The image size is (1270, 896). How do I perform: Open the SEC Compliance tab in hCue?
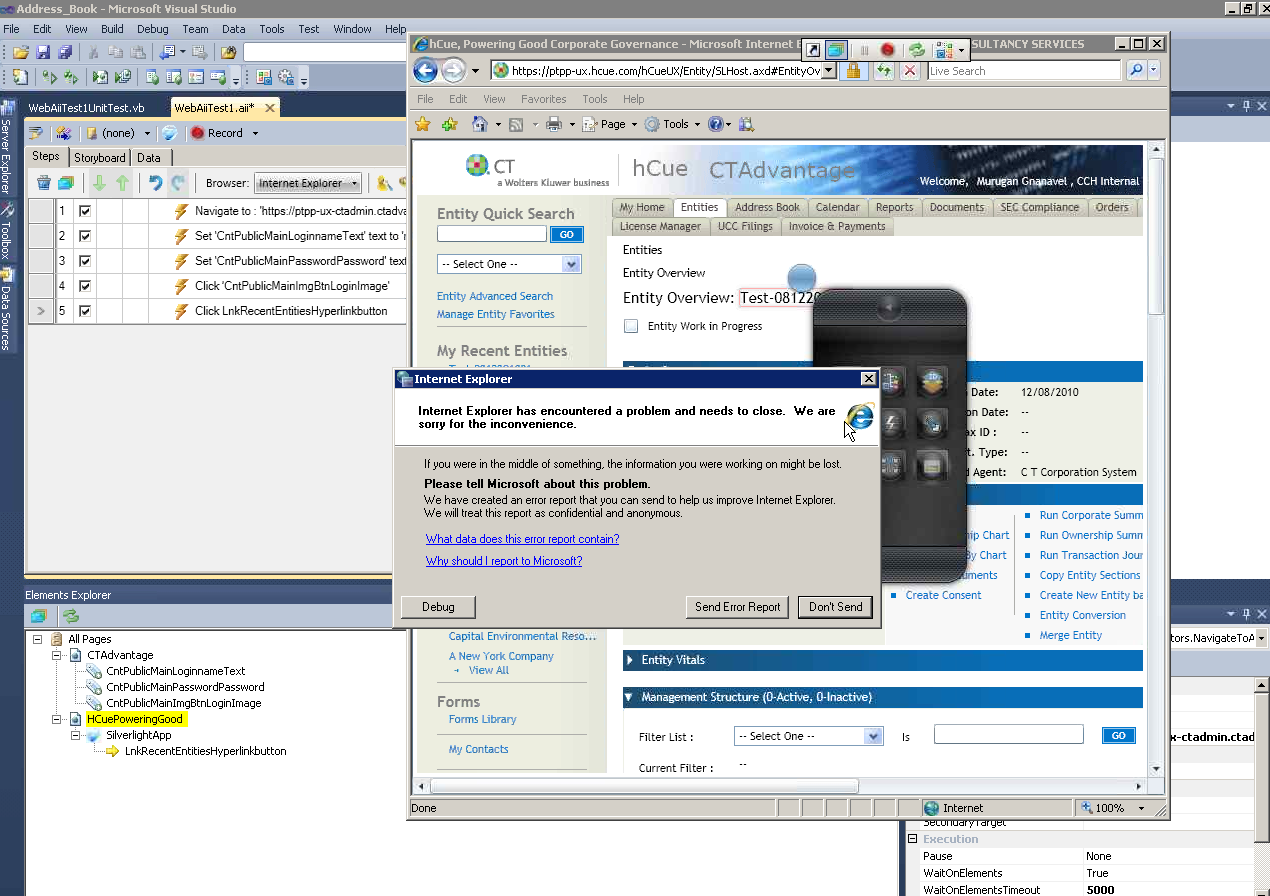tap(1039, 208)
